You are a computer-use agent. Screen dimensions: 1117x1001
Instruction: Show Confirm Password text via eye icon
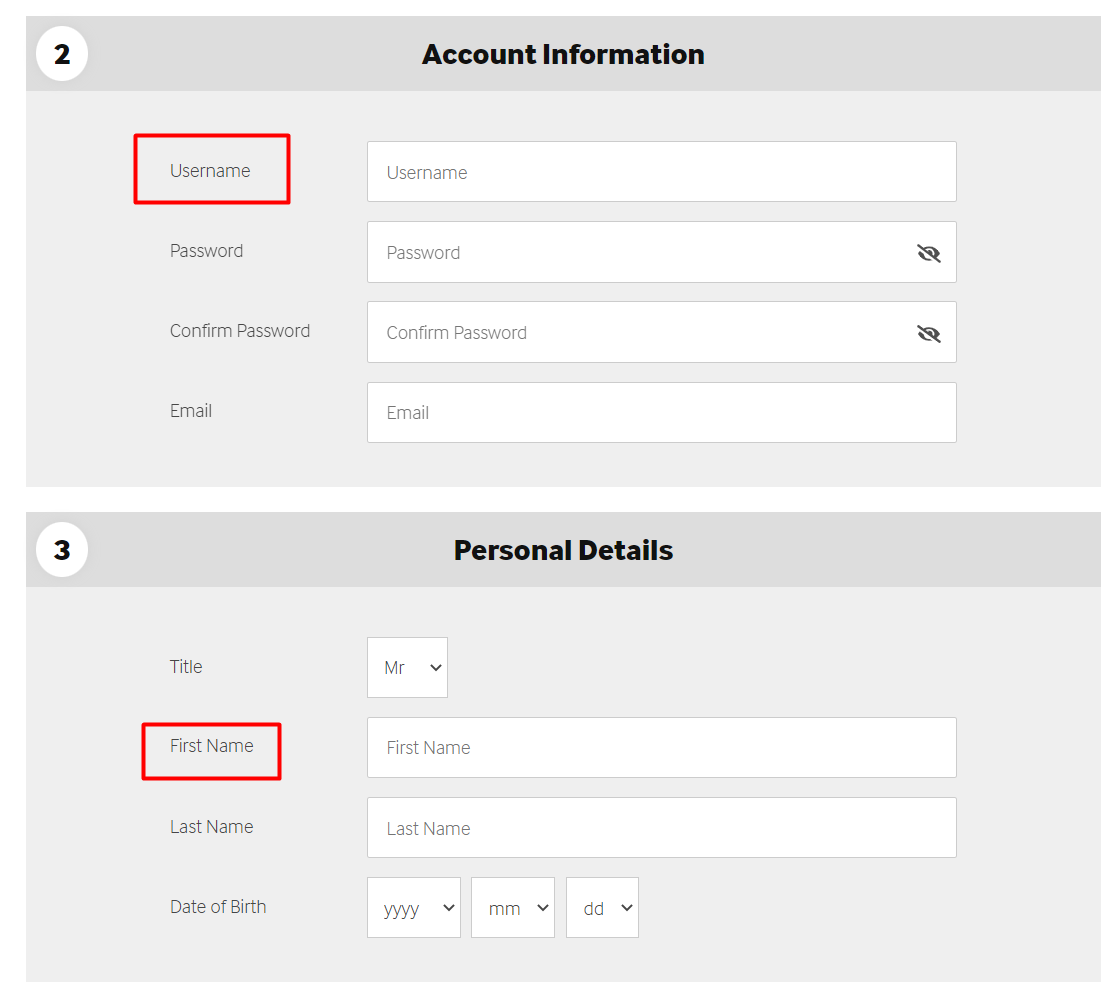[929, 333]
